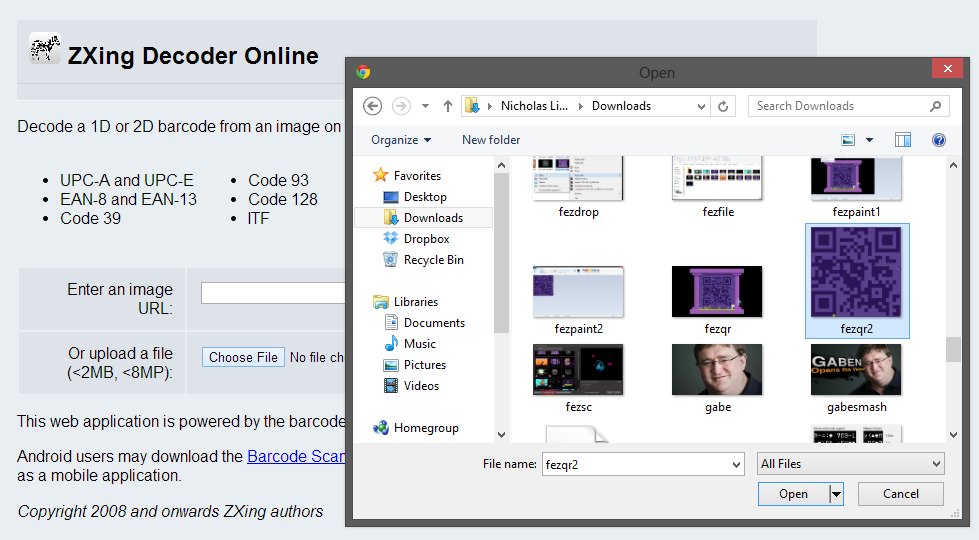Toggle the preview pane
The height and width of the screenshot is (540, 979).
pos(903,140)
